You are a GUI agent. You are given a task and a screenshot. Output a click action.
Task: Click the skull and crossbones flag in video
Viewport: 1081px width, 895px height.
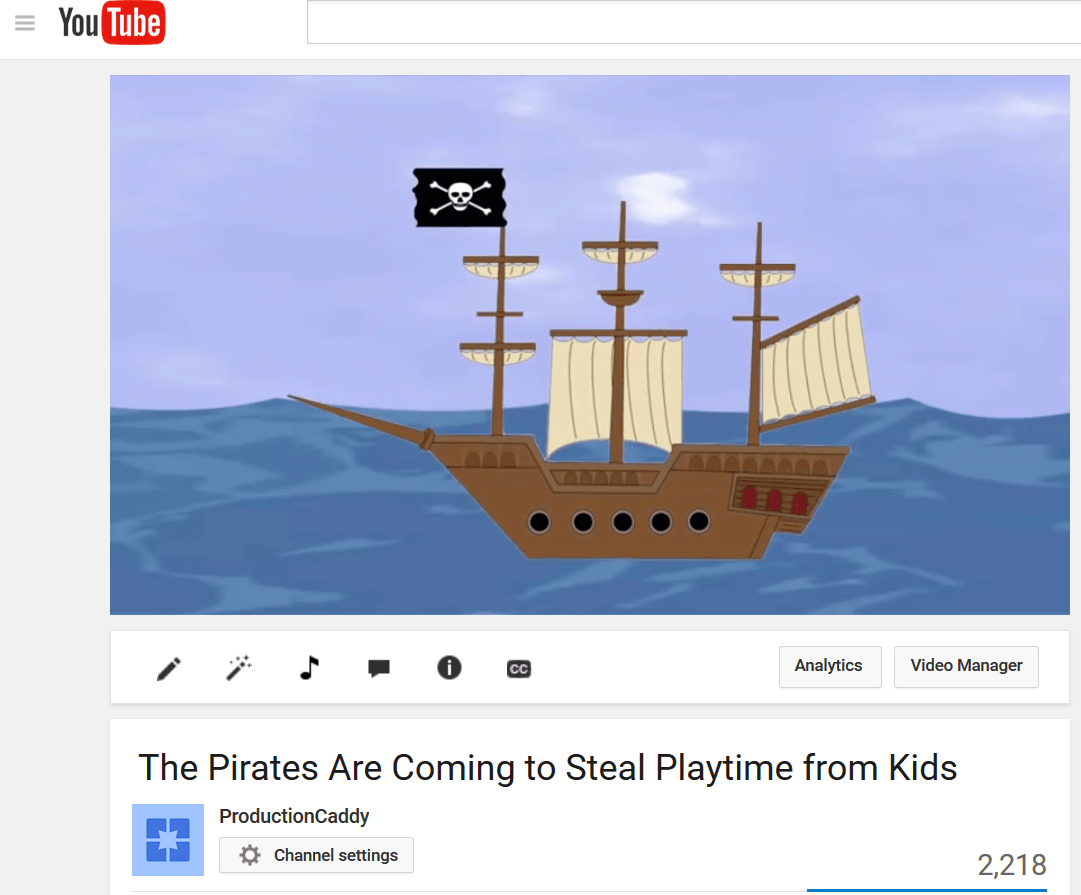459,197
